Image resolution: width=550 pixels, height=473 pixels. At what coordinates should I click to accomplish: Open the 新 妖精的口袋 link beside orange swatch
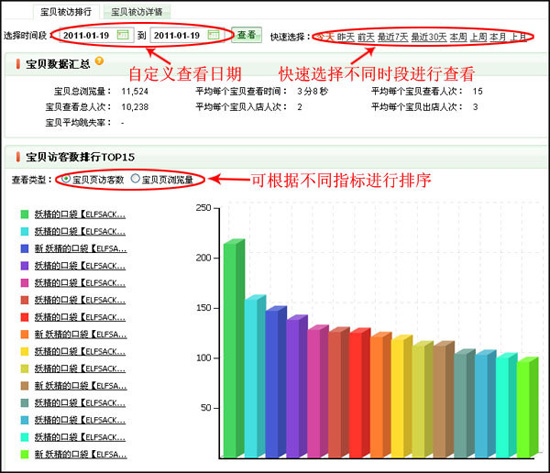[81, 334]
